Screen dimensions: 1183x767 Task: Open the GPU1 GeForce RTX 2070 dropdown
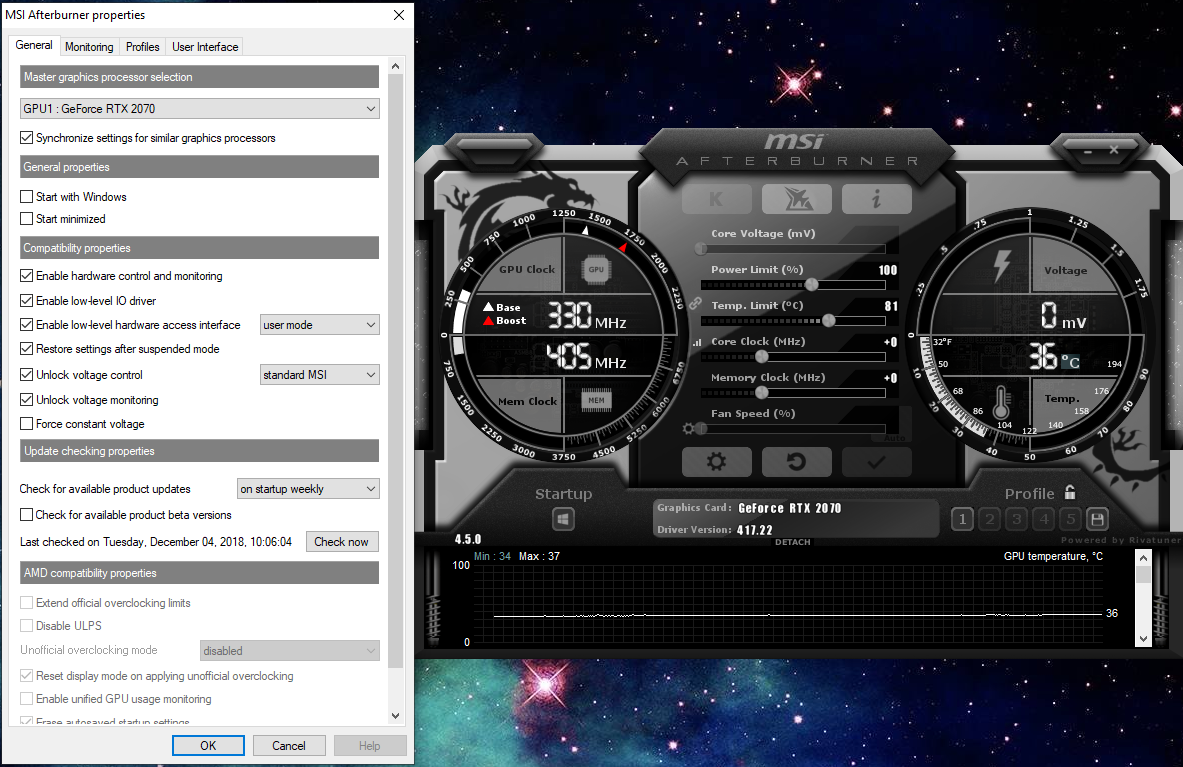point(199,109)
